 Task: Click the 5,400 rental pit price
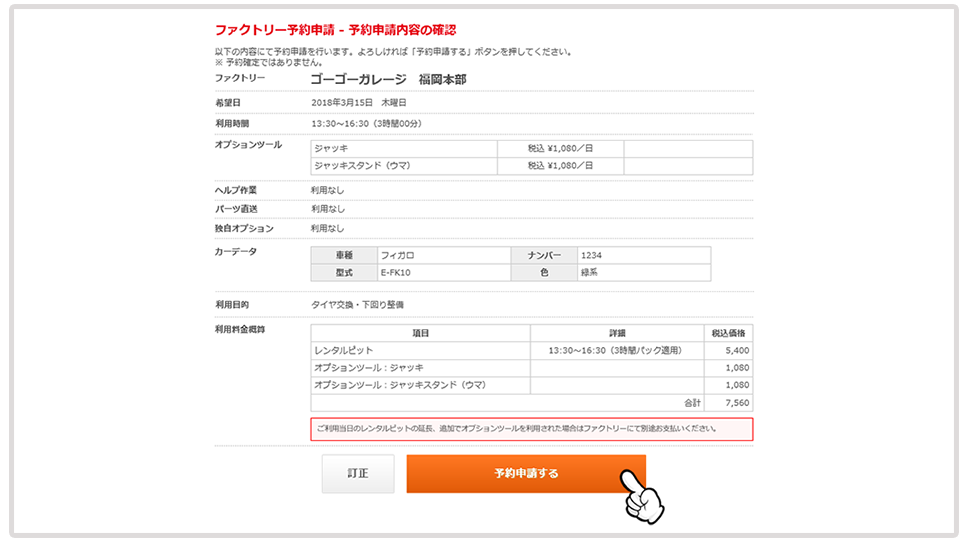[x=733, y=351]
